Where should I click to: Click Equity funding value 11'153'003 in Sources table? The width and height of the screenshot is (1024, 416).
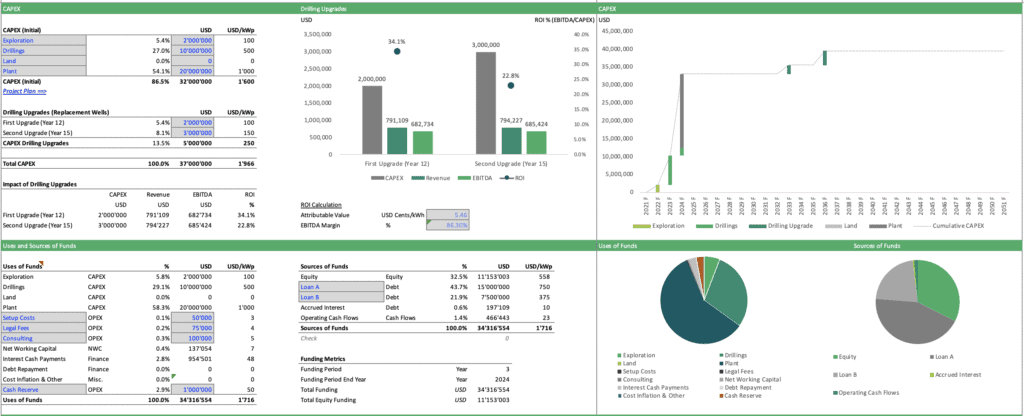point(494,277)
